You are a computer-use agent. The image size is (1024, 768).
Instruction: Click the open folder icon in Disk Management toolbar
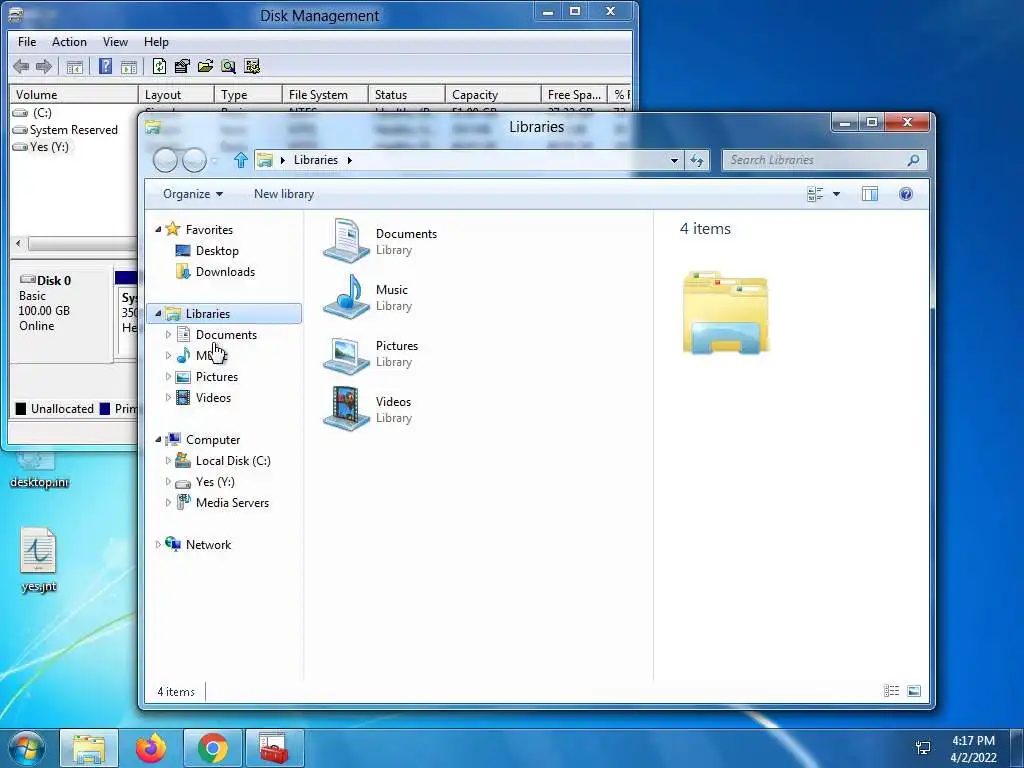[205, 66]
